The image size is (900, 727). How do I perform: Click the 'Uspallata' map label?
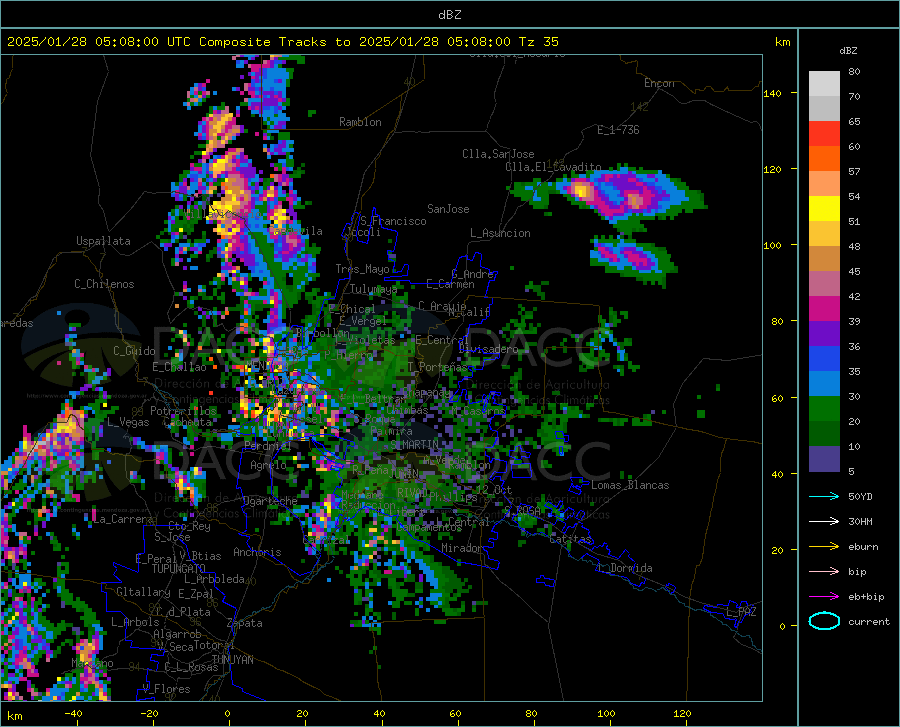[x=103, y=241]
